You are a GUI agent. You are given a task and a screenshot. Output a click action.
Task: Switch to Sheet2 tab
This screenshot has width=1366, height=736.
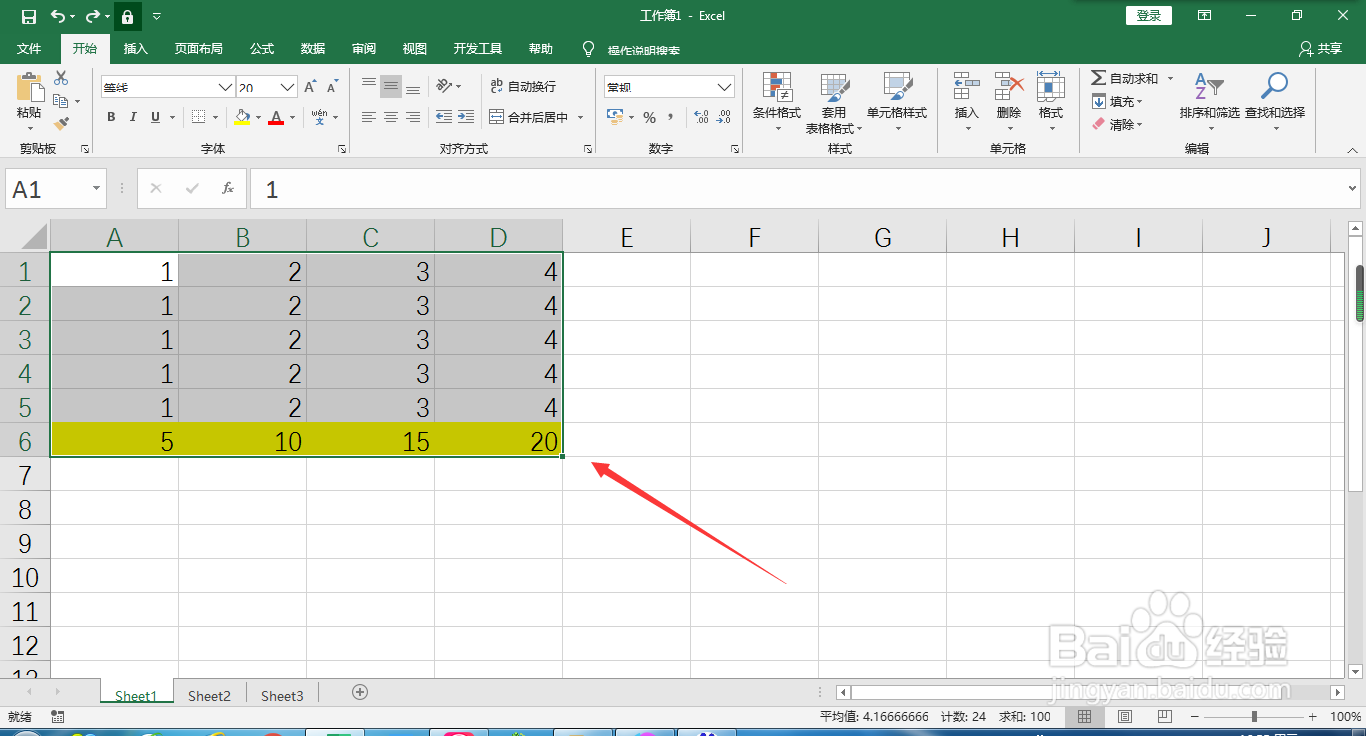(x=209, y=696)
